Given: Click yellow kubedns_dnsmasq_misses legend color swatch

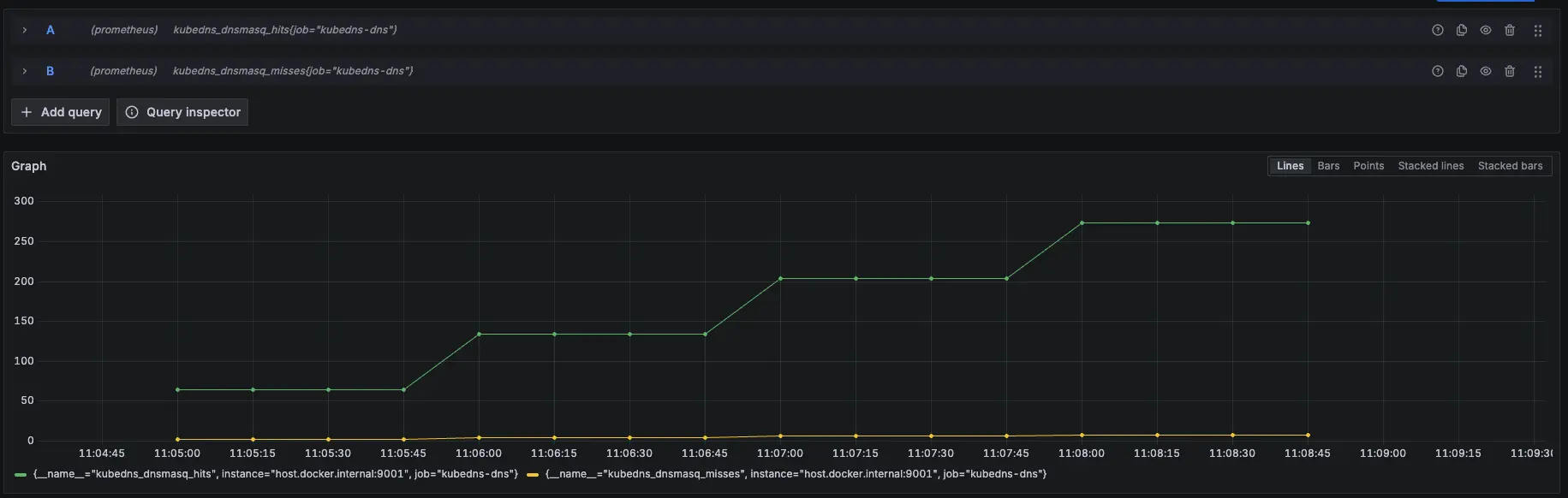Looking at the screenshot, I should pyautogui.click(x=533, y=475).
